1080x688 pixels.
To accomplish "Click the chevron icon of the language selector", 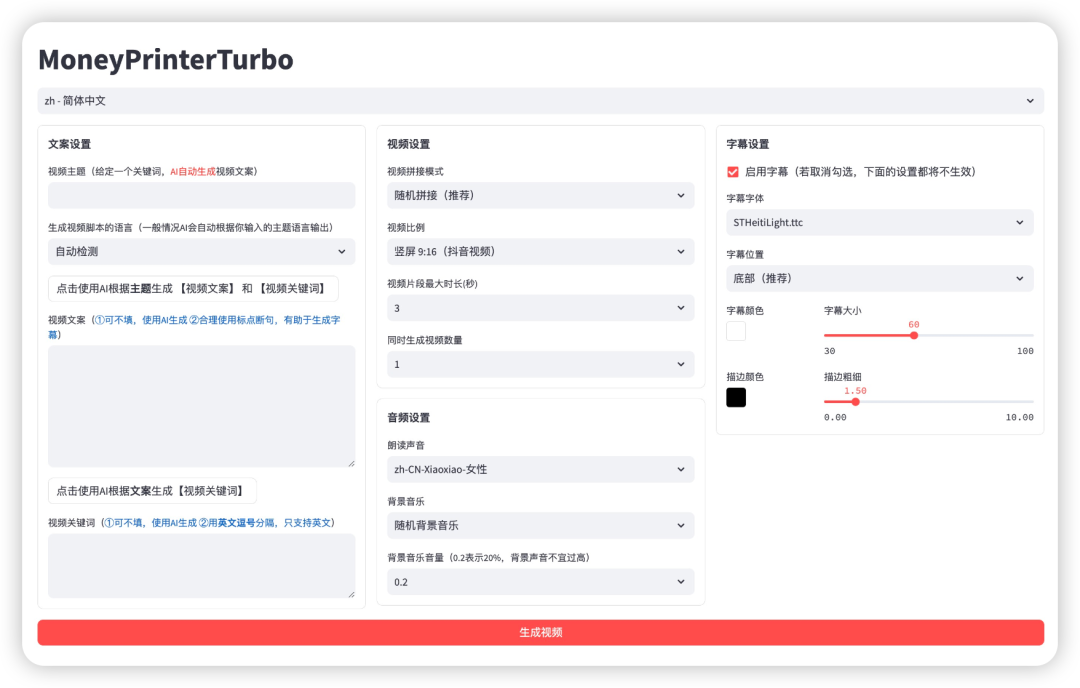I will (x=1030, y=101).
